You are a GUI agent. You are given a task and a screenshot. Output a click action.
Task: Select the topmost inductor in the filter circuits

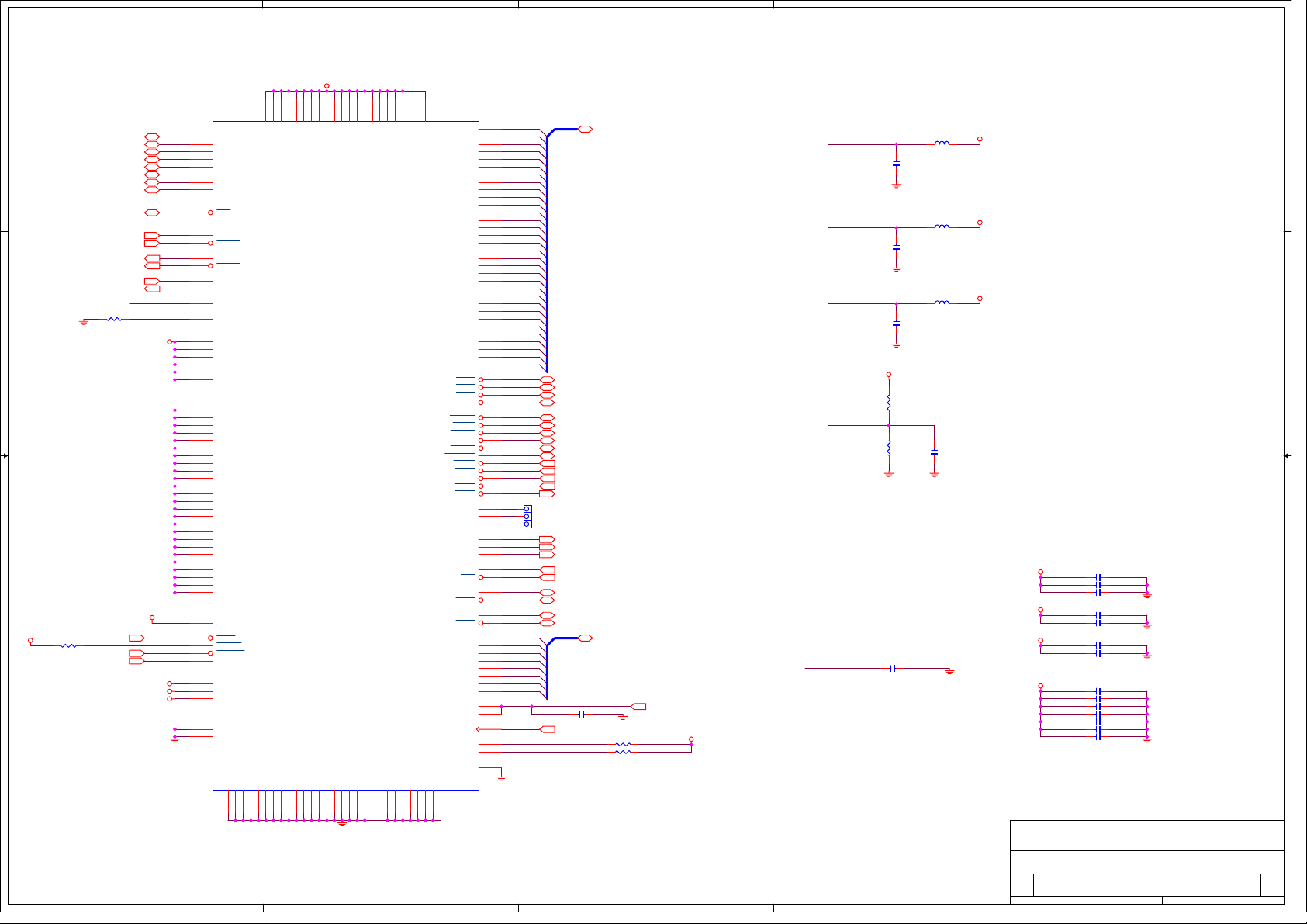tap(942, 143)
